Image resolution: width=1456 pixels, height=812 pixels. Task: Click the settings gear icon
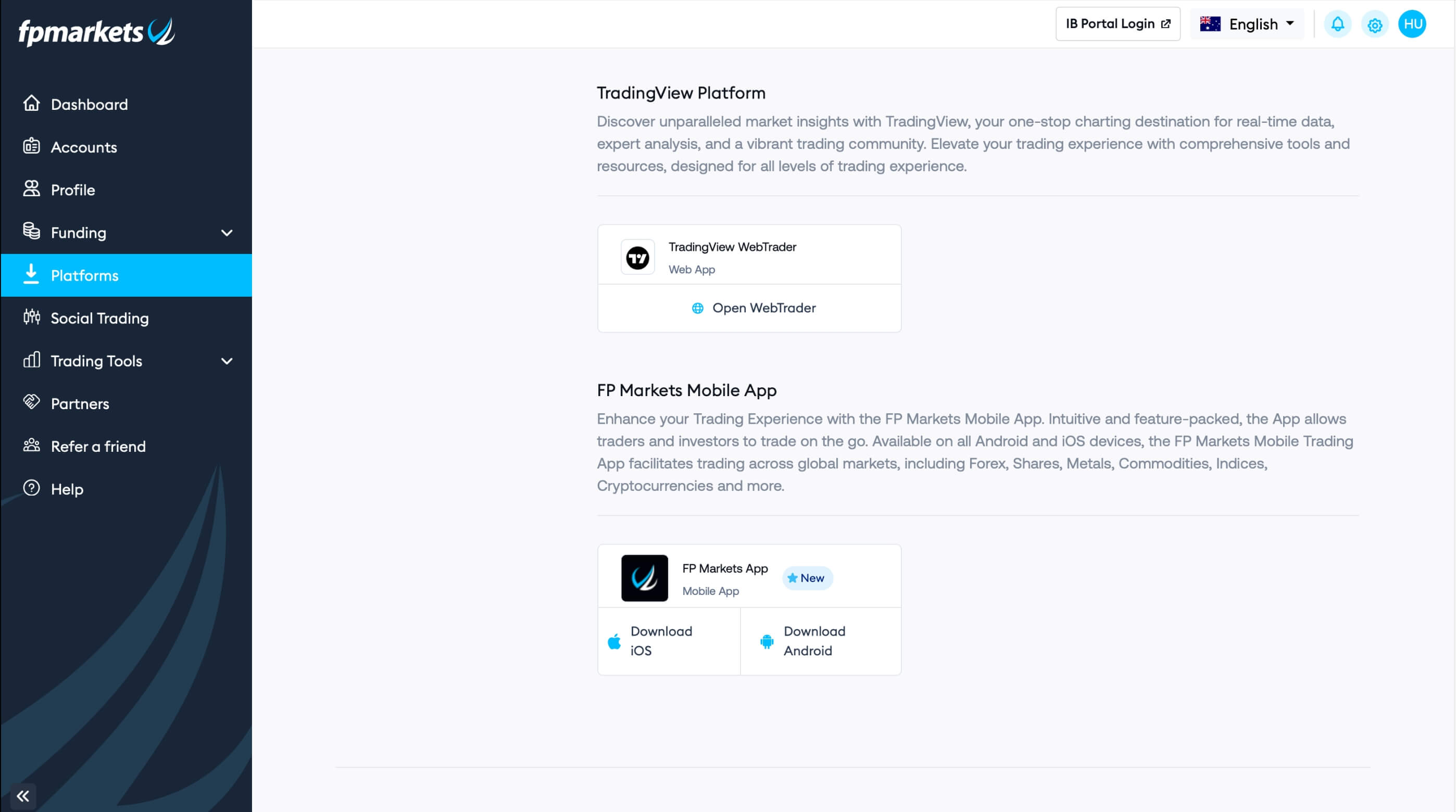tap(1376, 23)
